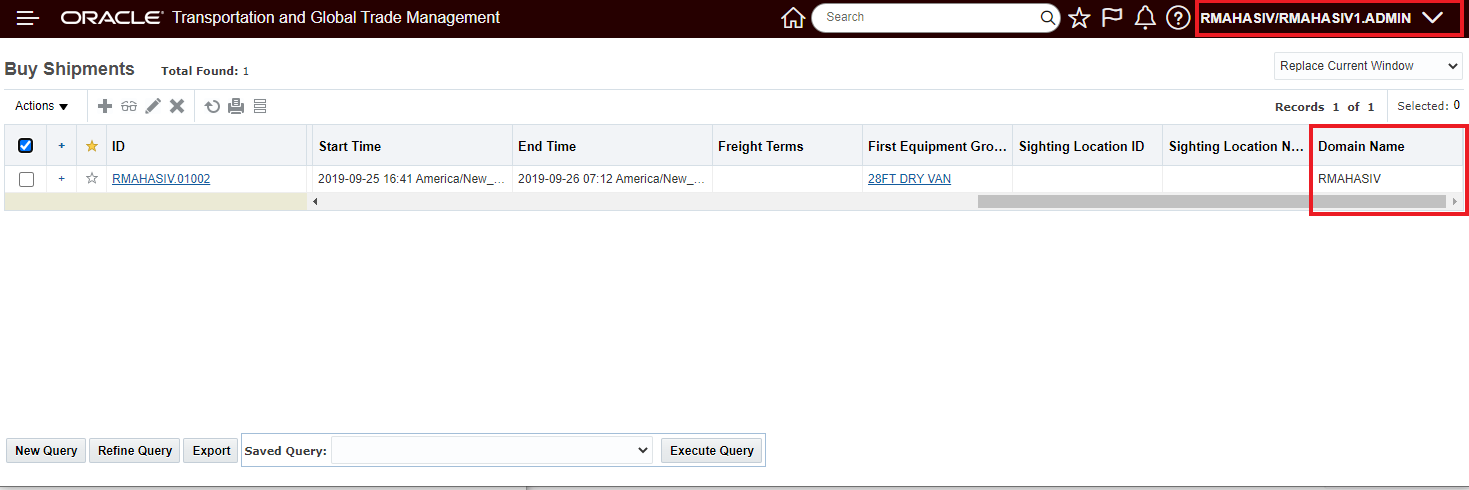Open the Help question mark icon
The height and width of the screenshot is (490, 1469).
pyautogui.click(x=1178, y=18)
